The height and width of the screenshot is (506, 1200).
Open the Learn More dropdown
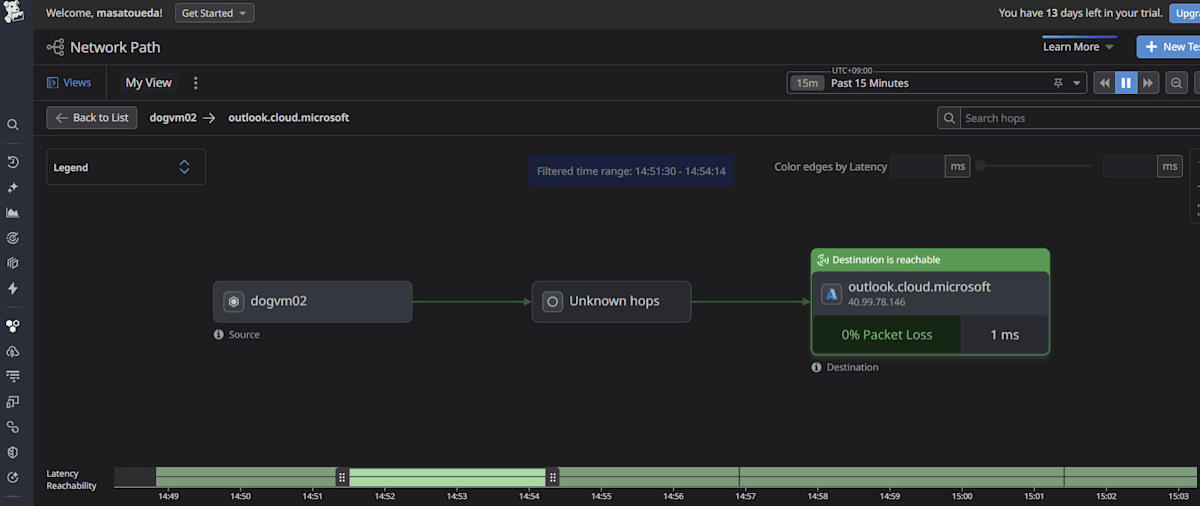click(x=1079, y=47)
